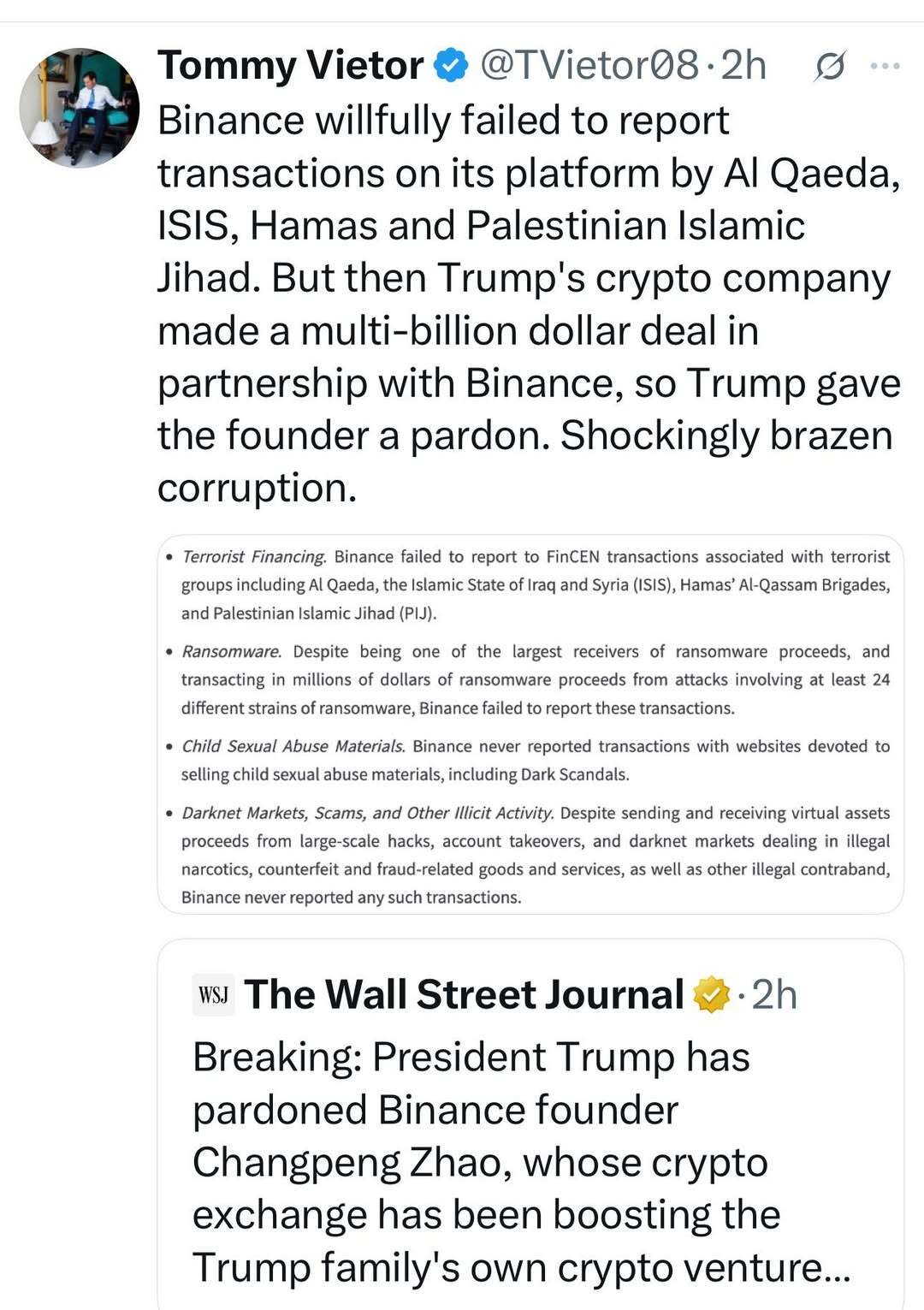Viewport: 924px width, 1310px height.
Task: Click the 'Ransomware' bullet in the attached image
Action: (231, 652)
